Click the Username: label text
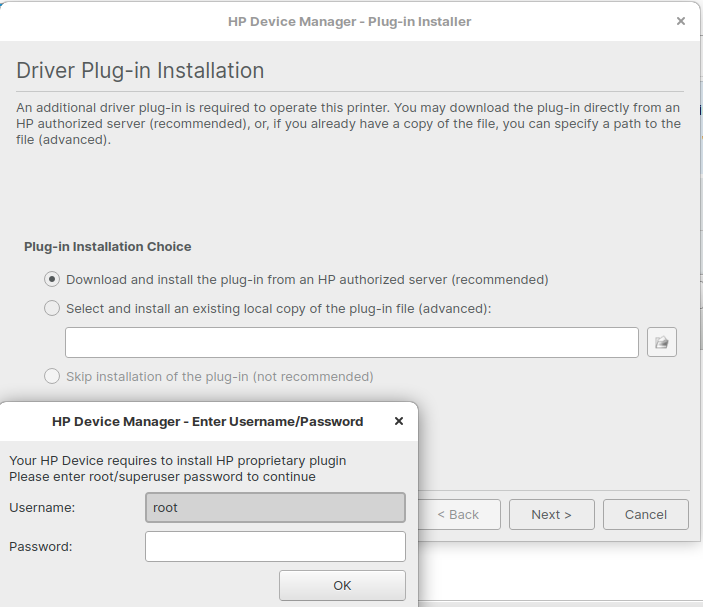Viewport: 703px width, 607px height. (42, 508)
